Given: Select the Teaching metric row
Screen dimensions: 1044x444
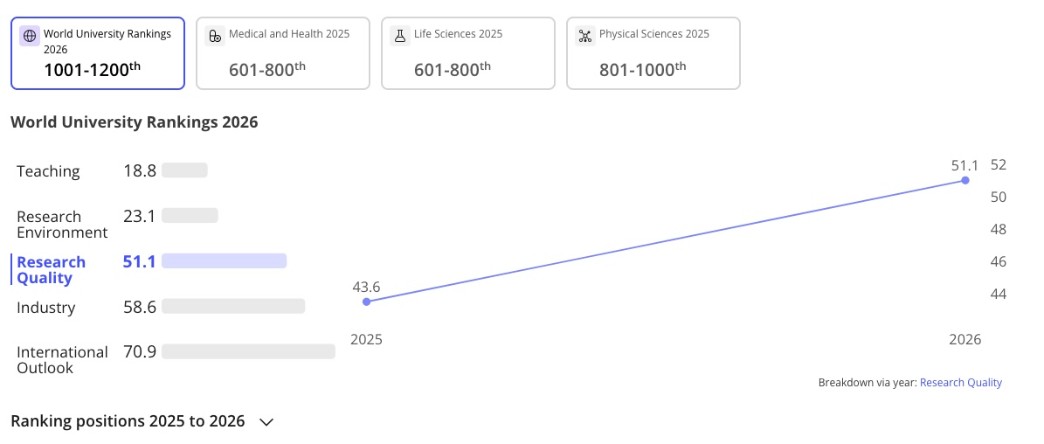Looking at the screenshot, I should [x=48, y=171].
